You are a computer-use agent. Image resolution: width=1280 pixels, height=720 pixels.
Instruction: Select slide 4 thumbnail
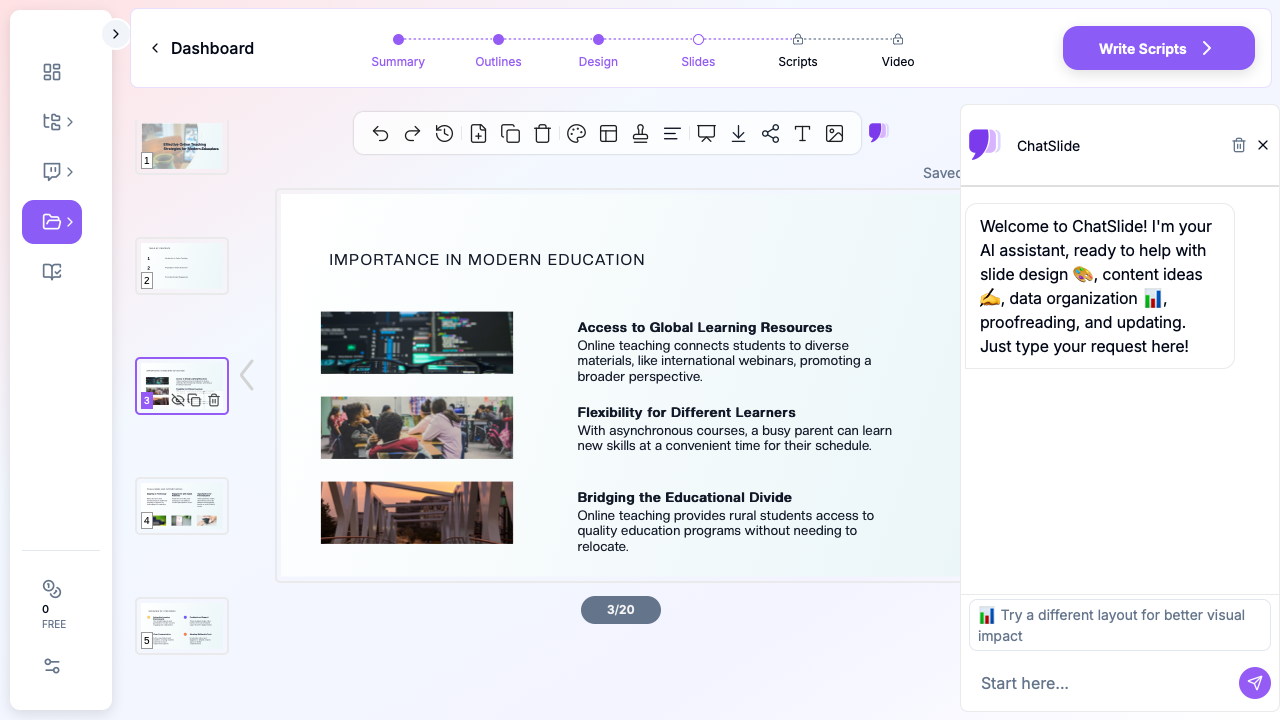pyautogui.click(x=182, y=506)
